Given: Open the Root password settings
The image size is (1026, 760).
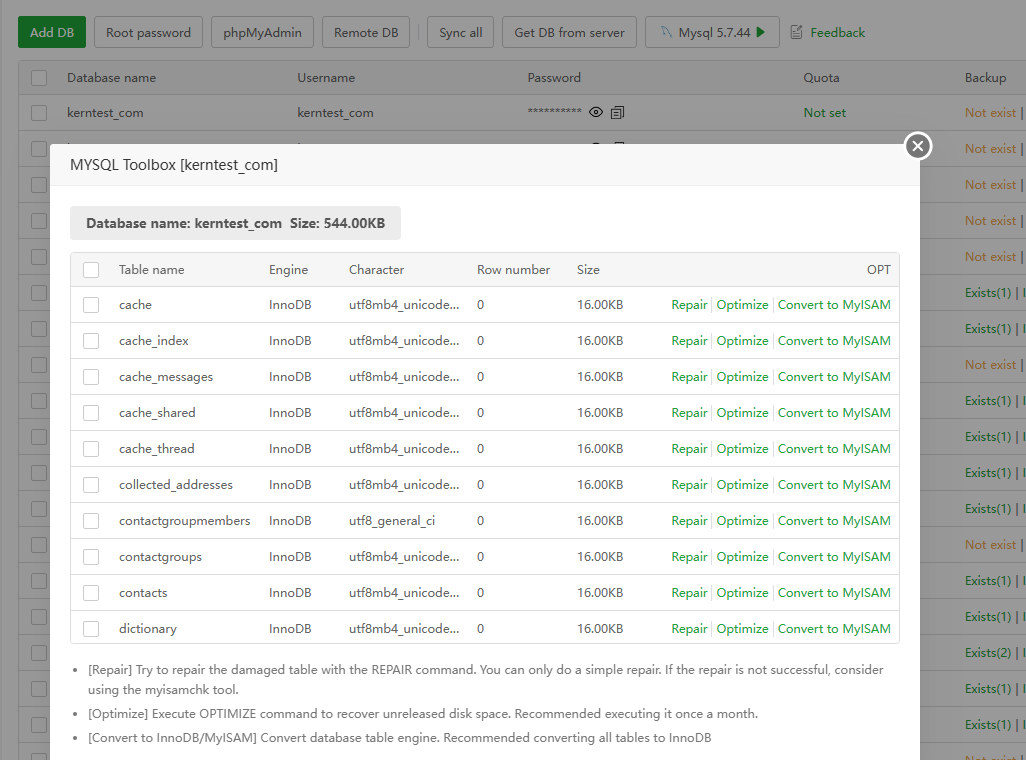Looking at the screenshot, I should (148, 32).
